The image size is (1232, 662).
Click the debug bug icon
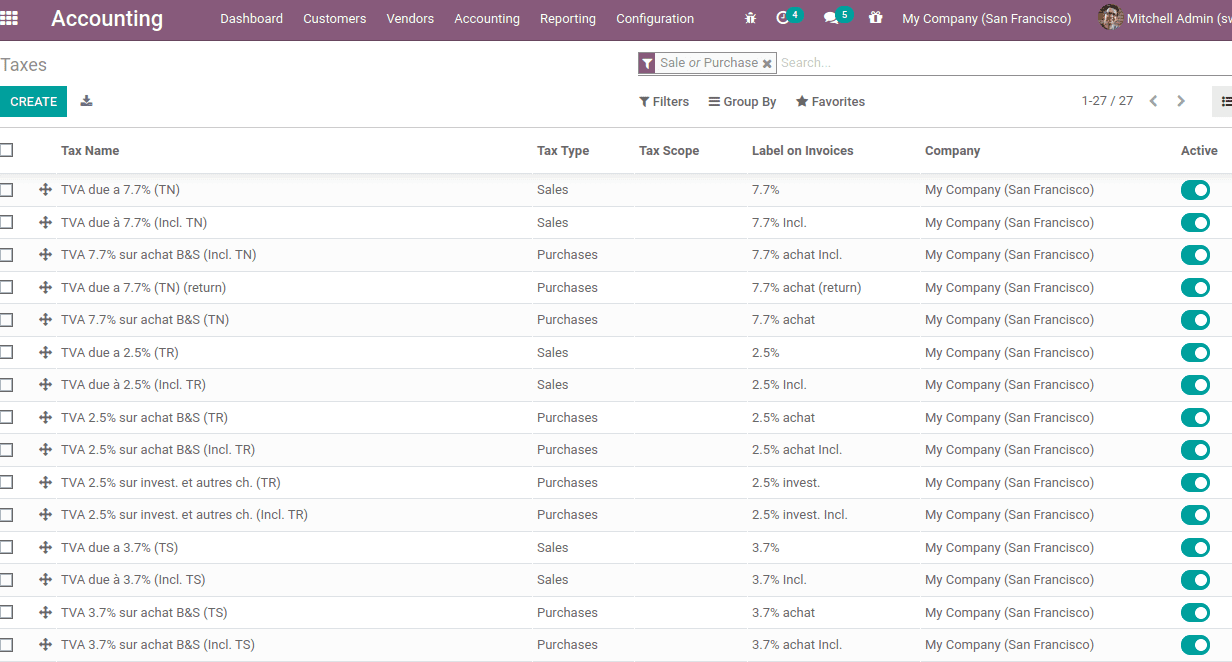751,18
